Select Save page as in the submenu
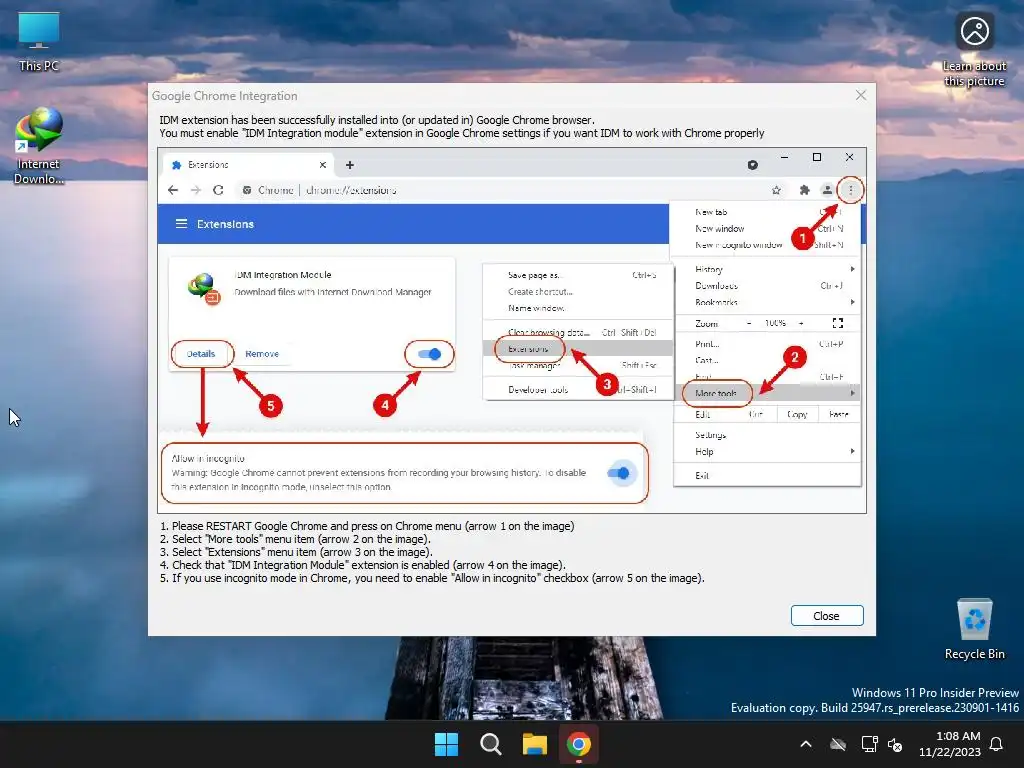 (579, 275)
